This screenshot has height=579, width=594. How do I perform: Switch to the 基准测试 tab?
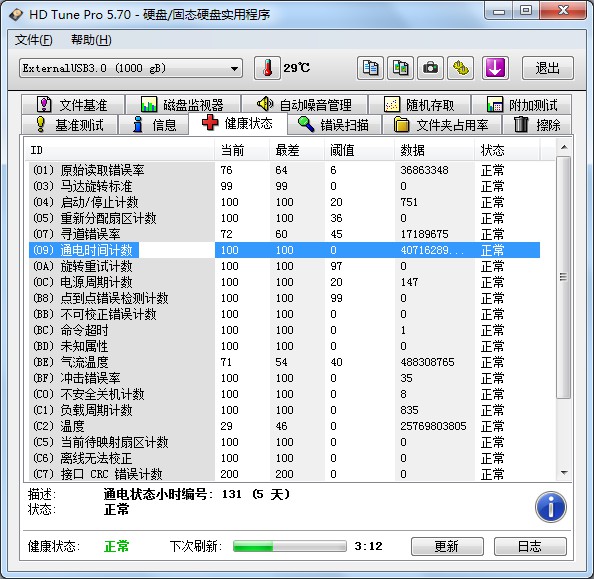69,125
